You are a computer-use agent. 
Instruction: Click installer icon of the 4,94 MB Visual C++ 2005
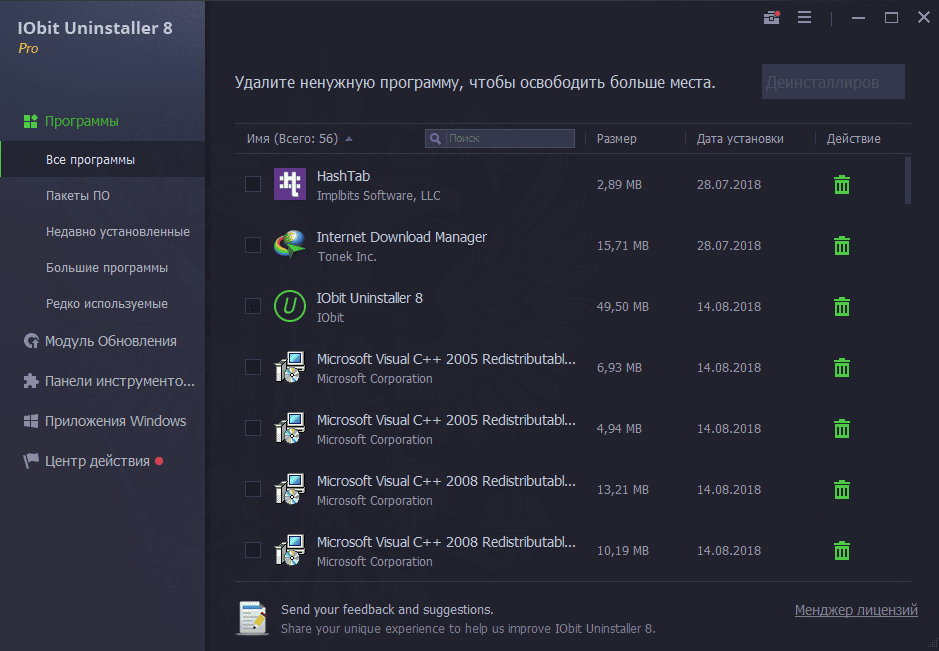pyautogui.click(x=290, y=428)
